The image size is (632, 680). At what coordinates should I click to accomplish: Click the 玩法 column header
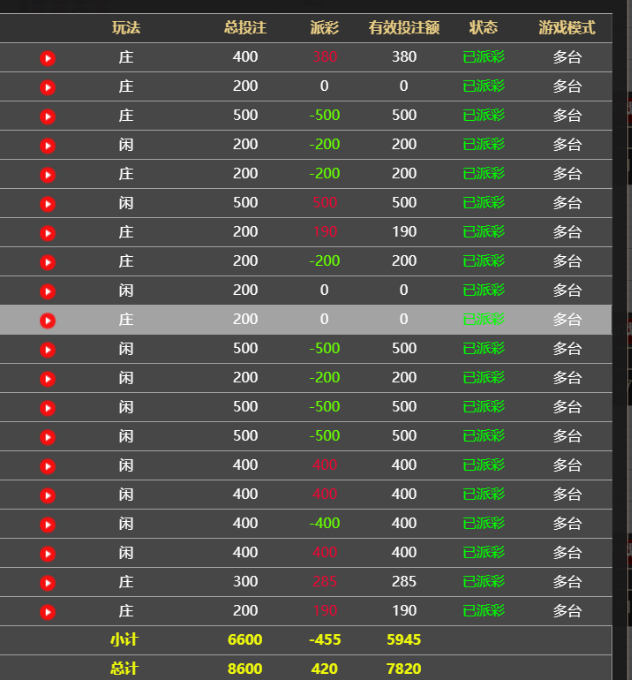pos(126,28)
